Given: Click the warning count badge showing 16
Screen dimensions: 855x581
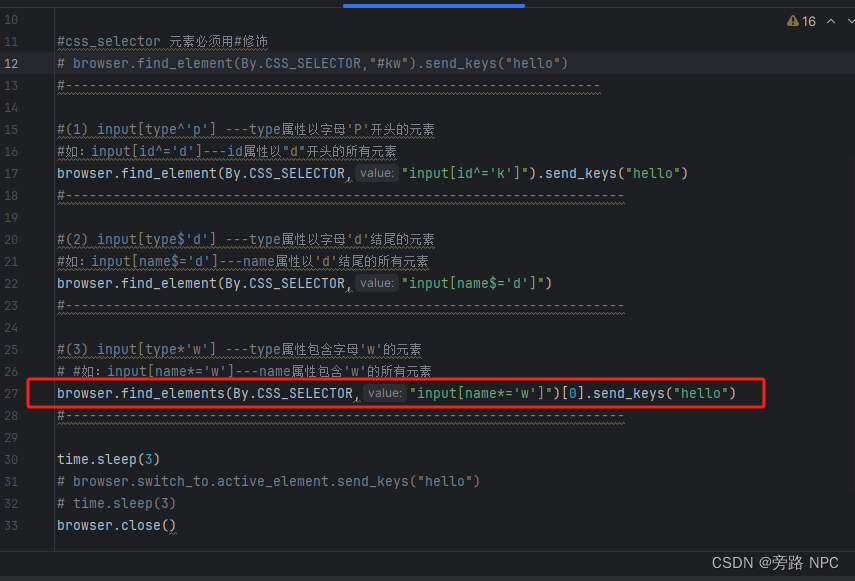Looking at the screenshot, I should tap(806, 19).
